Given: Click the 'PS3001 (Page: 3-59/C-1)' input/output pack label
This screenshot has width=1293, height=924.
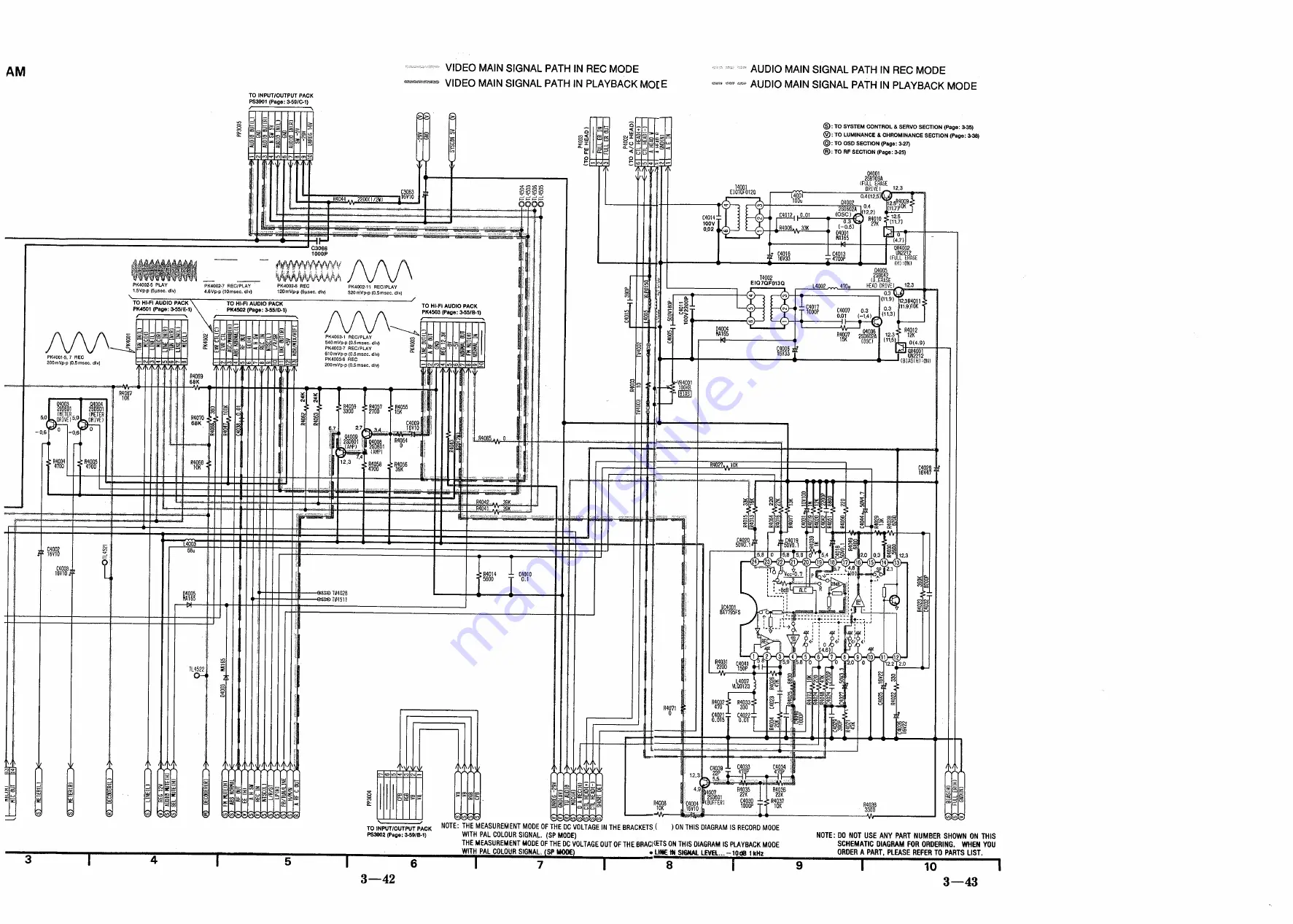Looking at the screenshot, I should [x=279, y=102].
